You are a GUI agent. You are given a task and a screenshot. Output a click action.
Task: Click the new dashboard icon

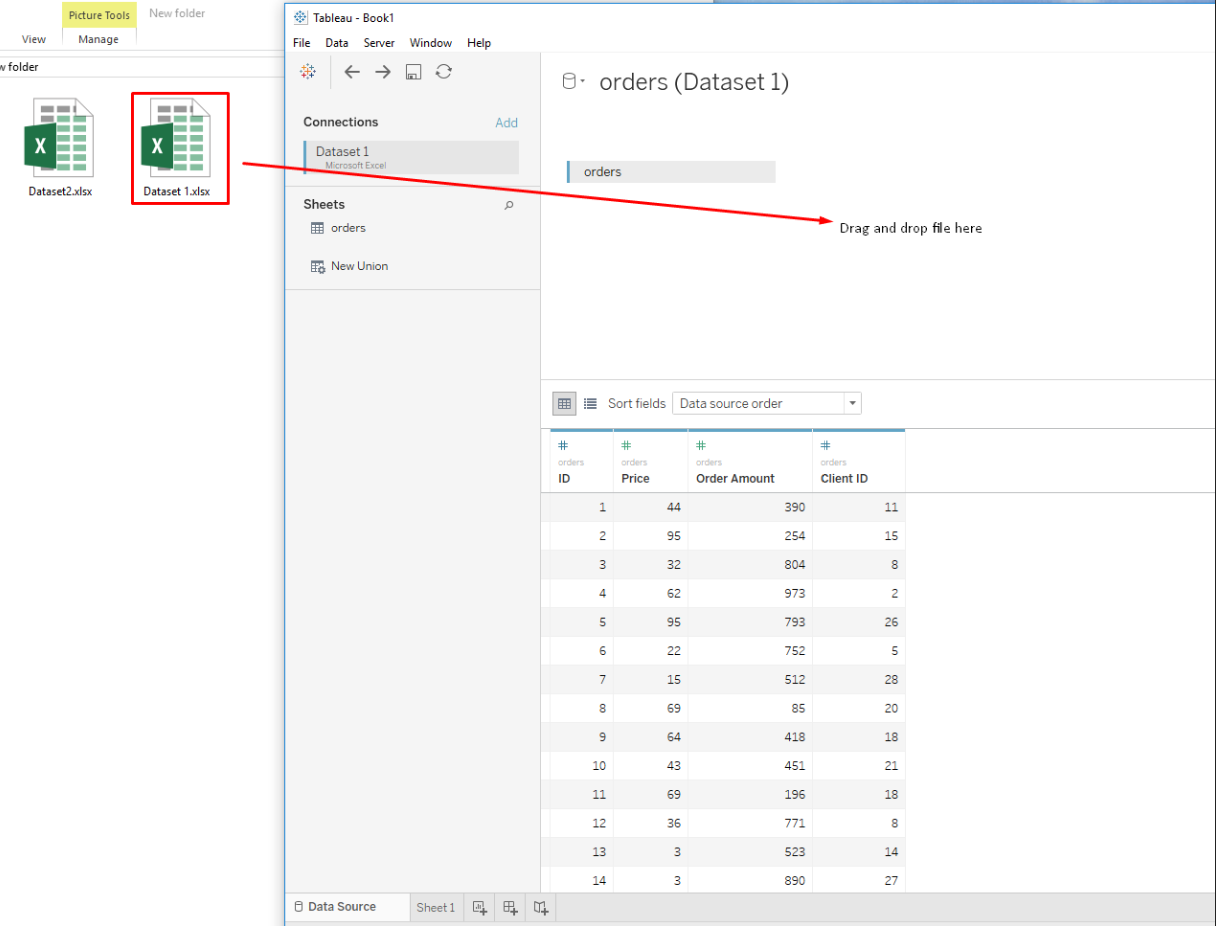(511, 907)
